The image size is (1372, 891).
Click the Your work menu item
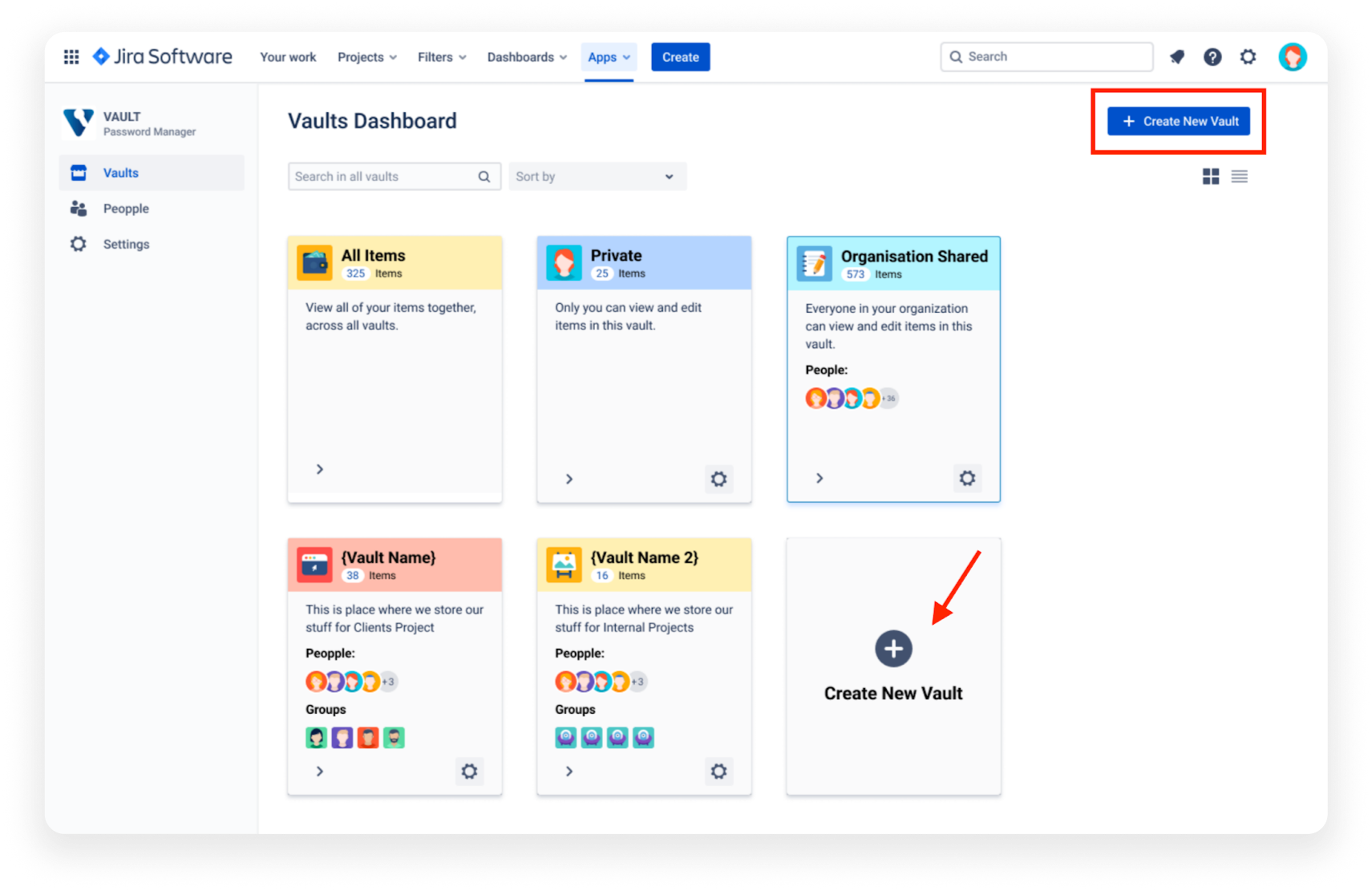pos(287,56)
